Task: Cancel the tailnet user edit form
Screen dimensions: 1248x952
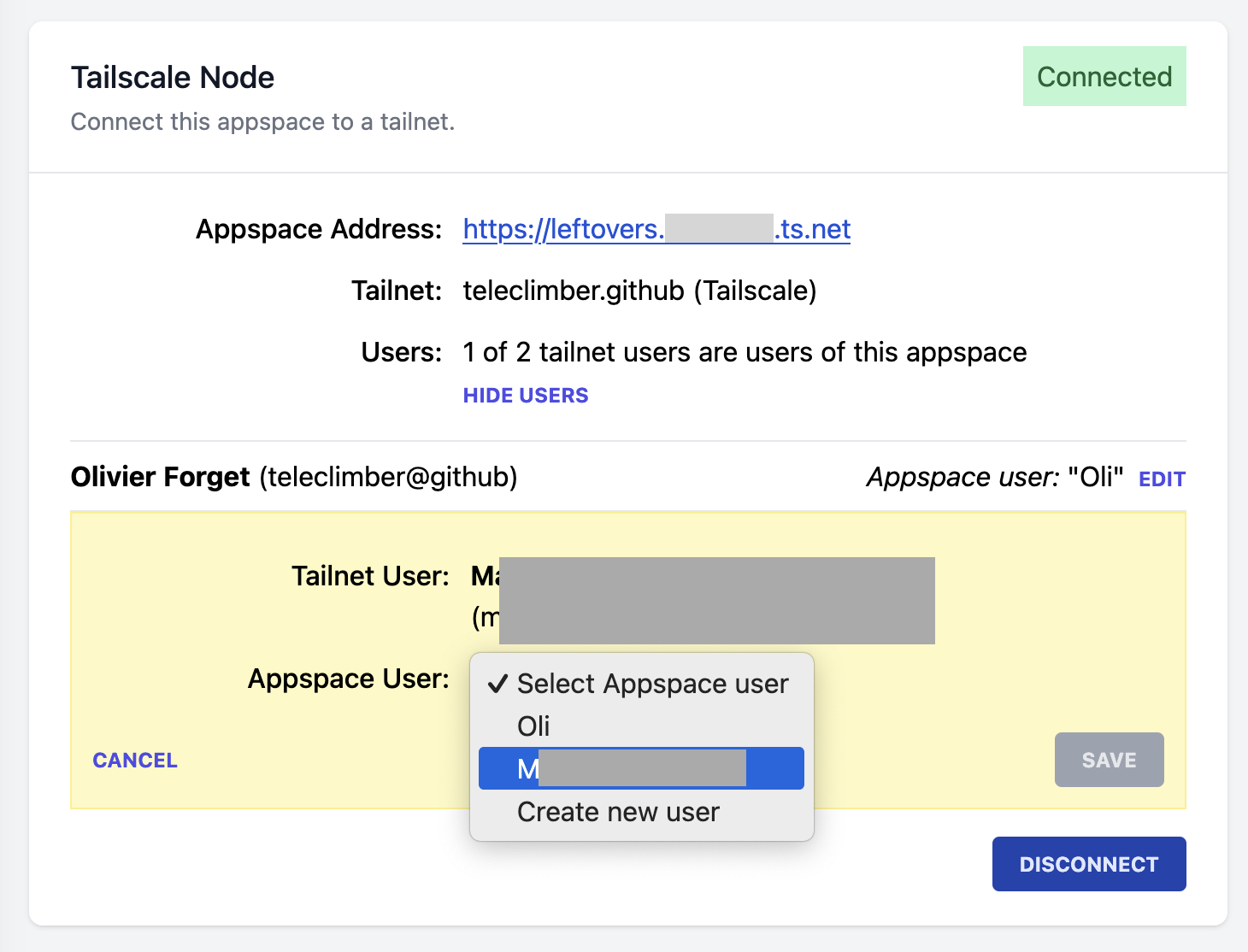Action: (x=135, y=761)
